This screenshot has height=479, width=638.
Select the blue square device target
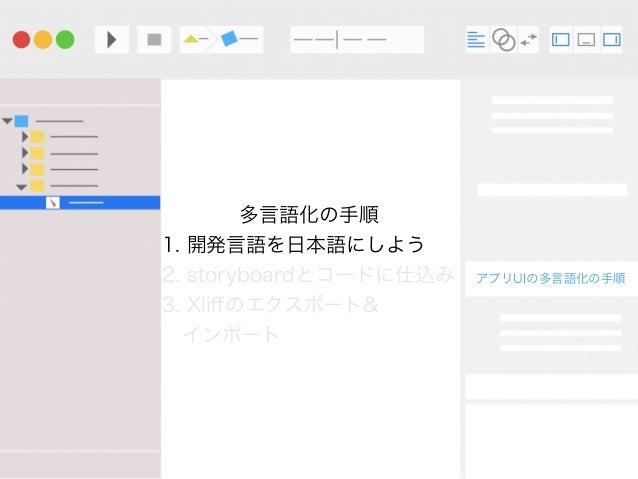(x=229, y=39)
